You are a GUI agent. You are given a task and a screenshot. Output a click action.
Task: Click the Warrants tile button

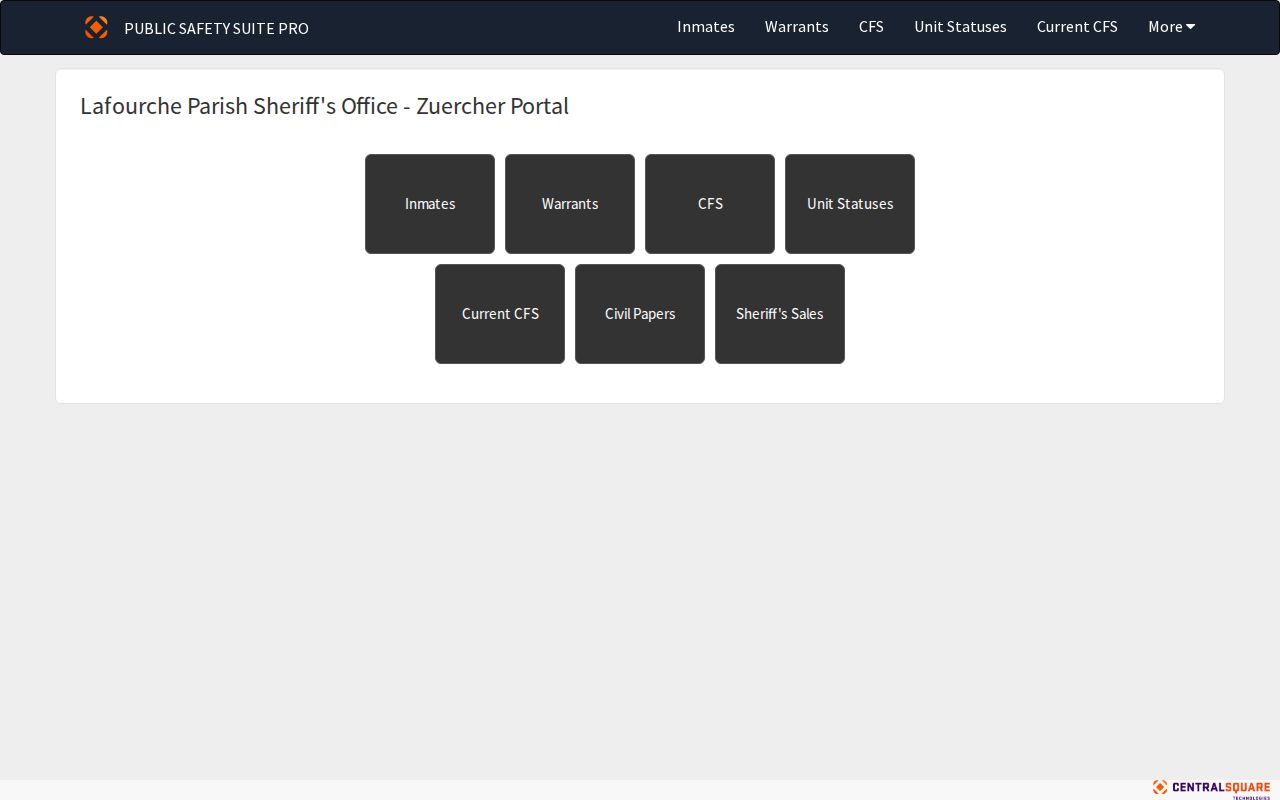(570, 204)
